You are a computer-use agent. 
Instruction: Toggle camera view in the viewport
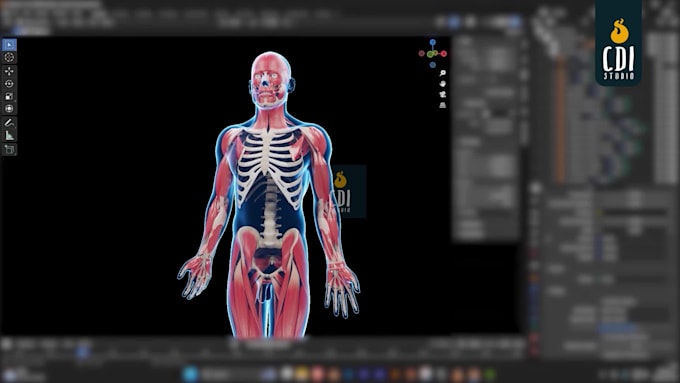point(442,94)
